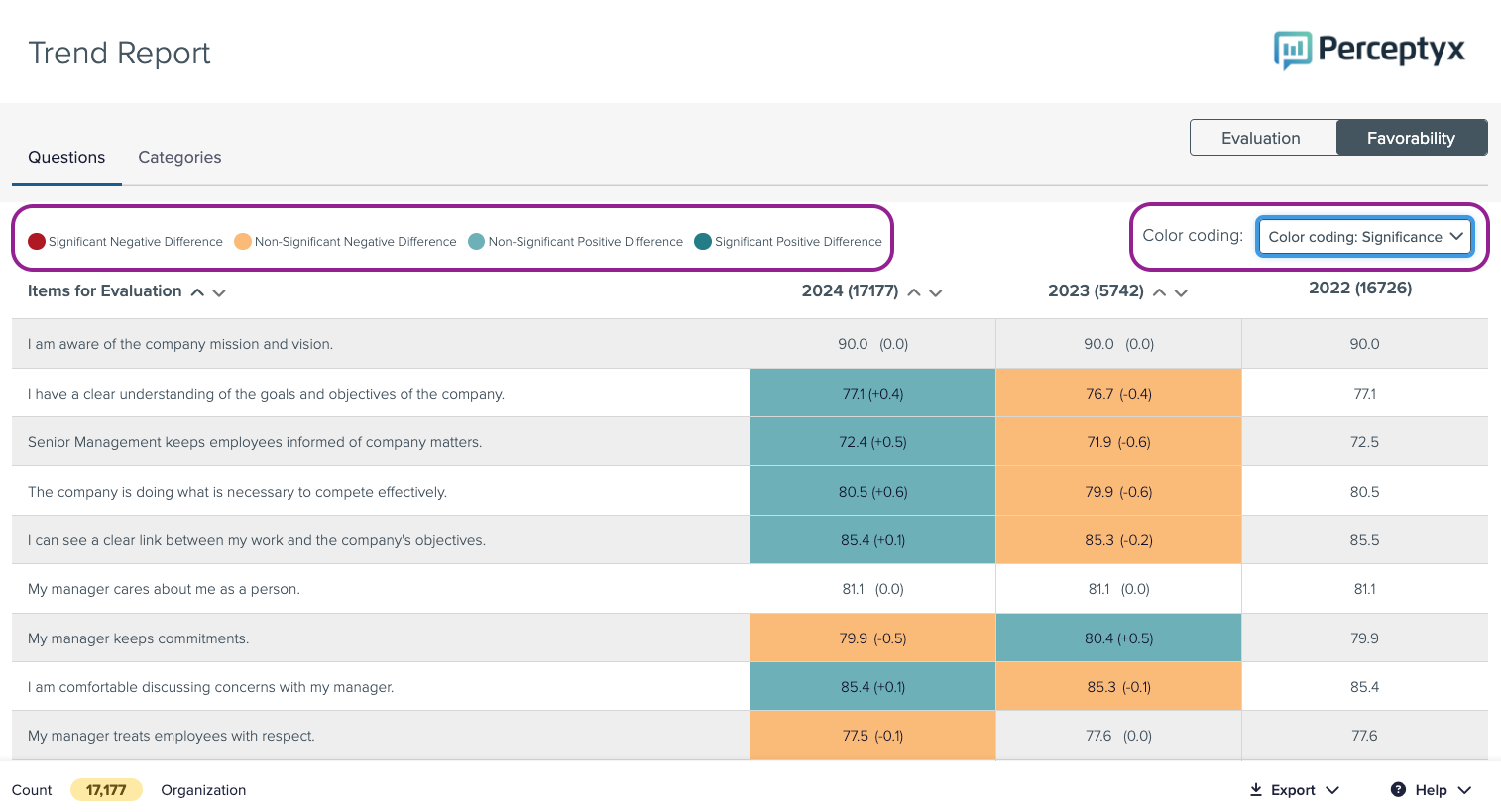Select row about clear understanding of goals and objectives
This screenshot has width=1501, height=812.
coord(750,394)
